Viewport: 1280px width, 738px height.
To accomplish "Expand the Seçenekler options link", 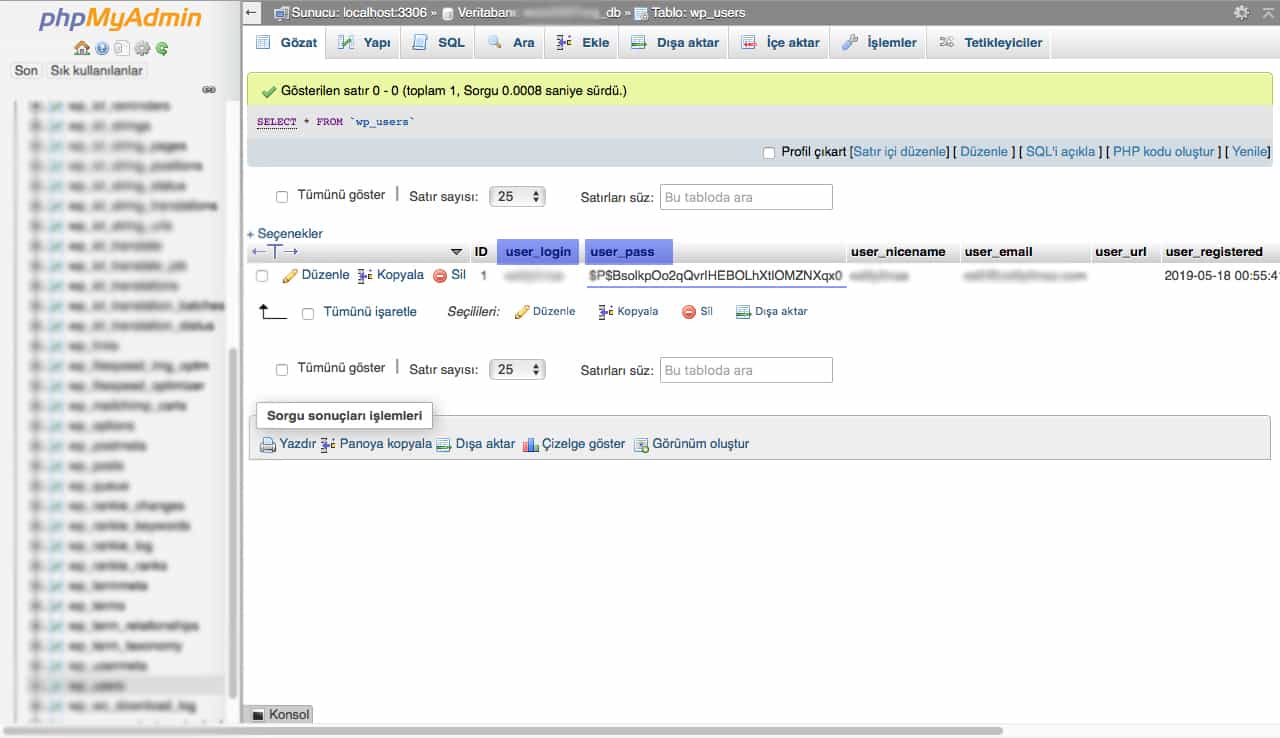I will click(x=288, y=233).
